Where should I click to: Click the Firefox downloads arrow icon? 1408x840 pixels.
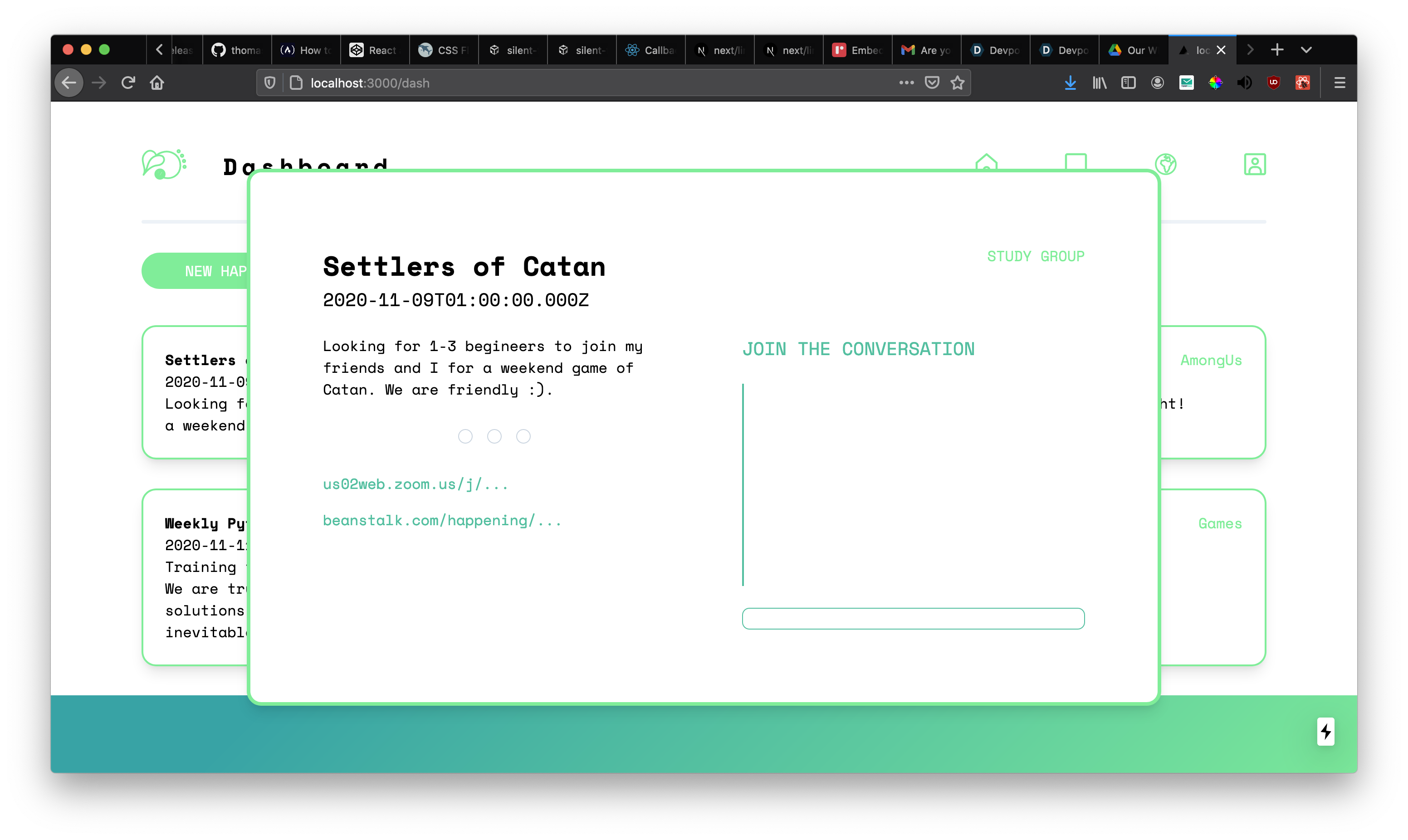tap(1070, 83)
